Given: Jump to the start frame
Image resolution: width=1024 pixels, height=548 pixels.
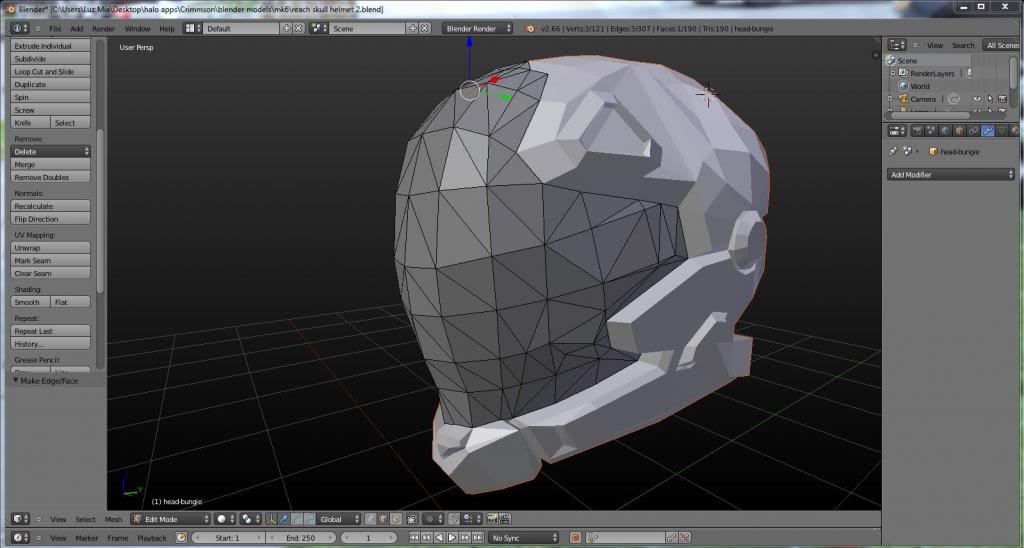Looking at the screenshot, I should pyautogui.click(x=414, y=538).
